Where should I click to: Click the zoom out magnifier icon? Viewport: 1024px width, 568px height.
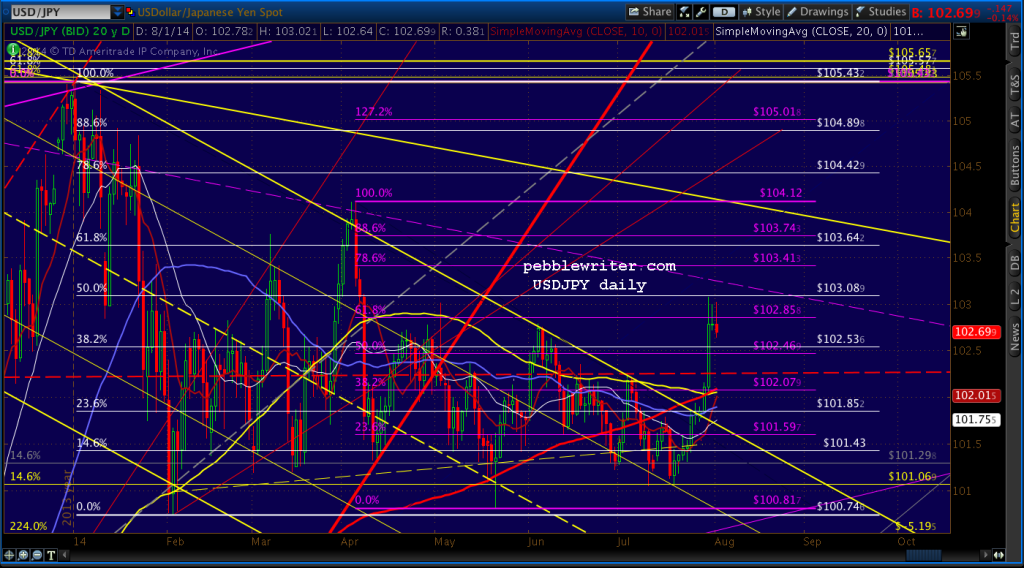coord(37,555)
